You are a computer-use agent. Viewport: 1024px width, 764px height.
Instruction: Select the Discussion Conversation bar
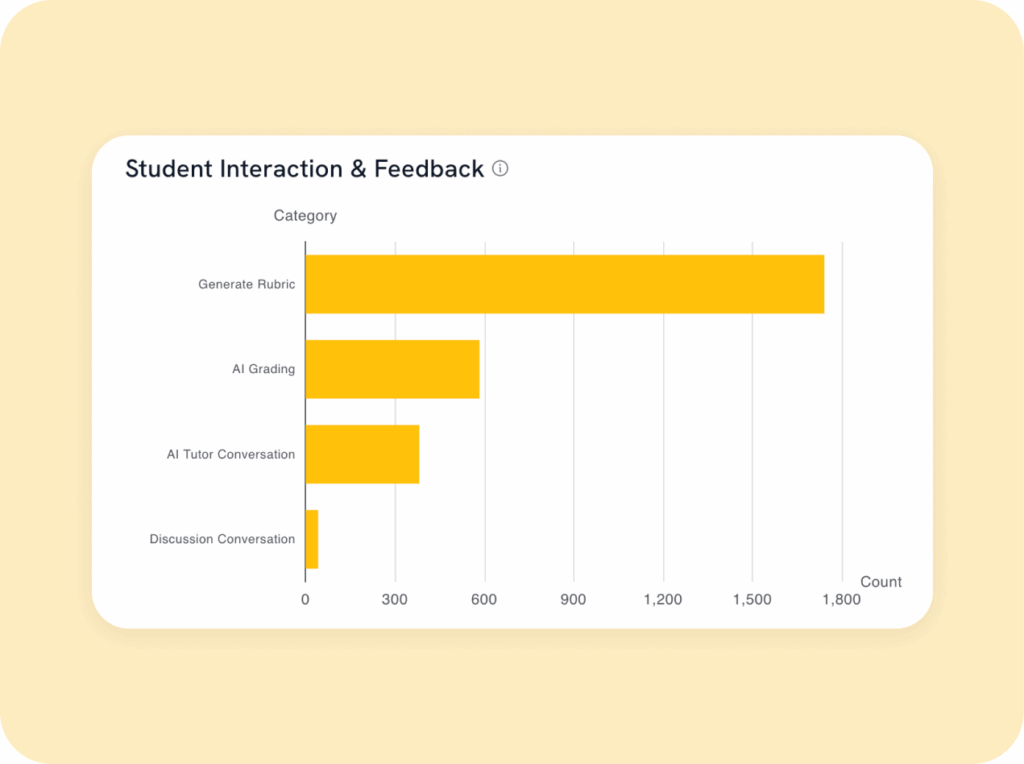(x=312, y=539)
